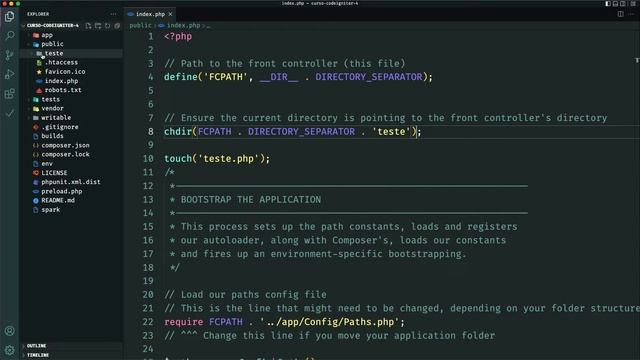Viewport: 640px width, 360px height.
Task: Open index.php in the Explorer tree
Action: pyautogui.click(x=61, y=81)
